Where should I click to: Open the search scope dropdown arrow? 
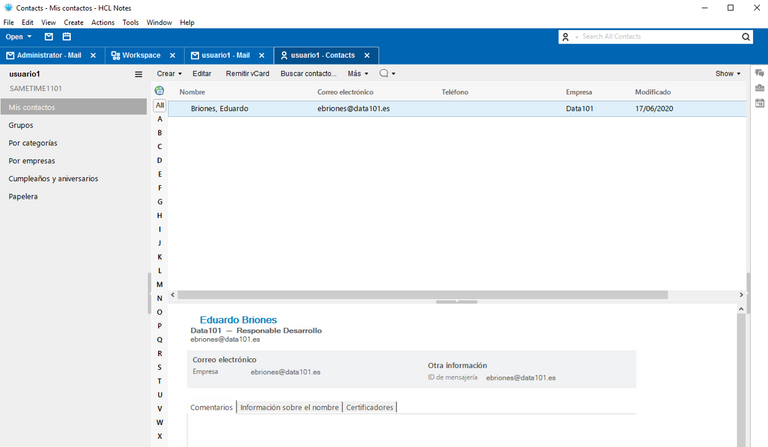click(576, 37)
